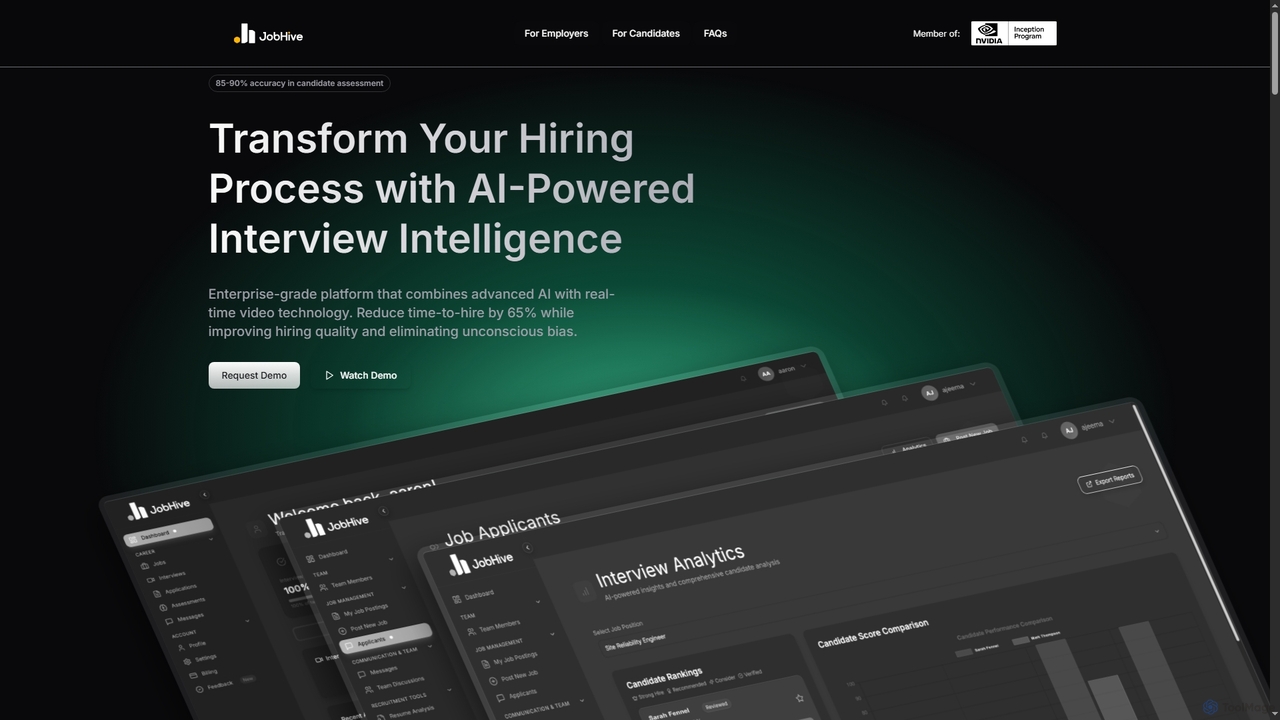The width and height of the screenshot is (1280, 720).
Task: Click the Request Demo button
Action: pyautogui.click(x=254, y=375)
